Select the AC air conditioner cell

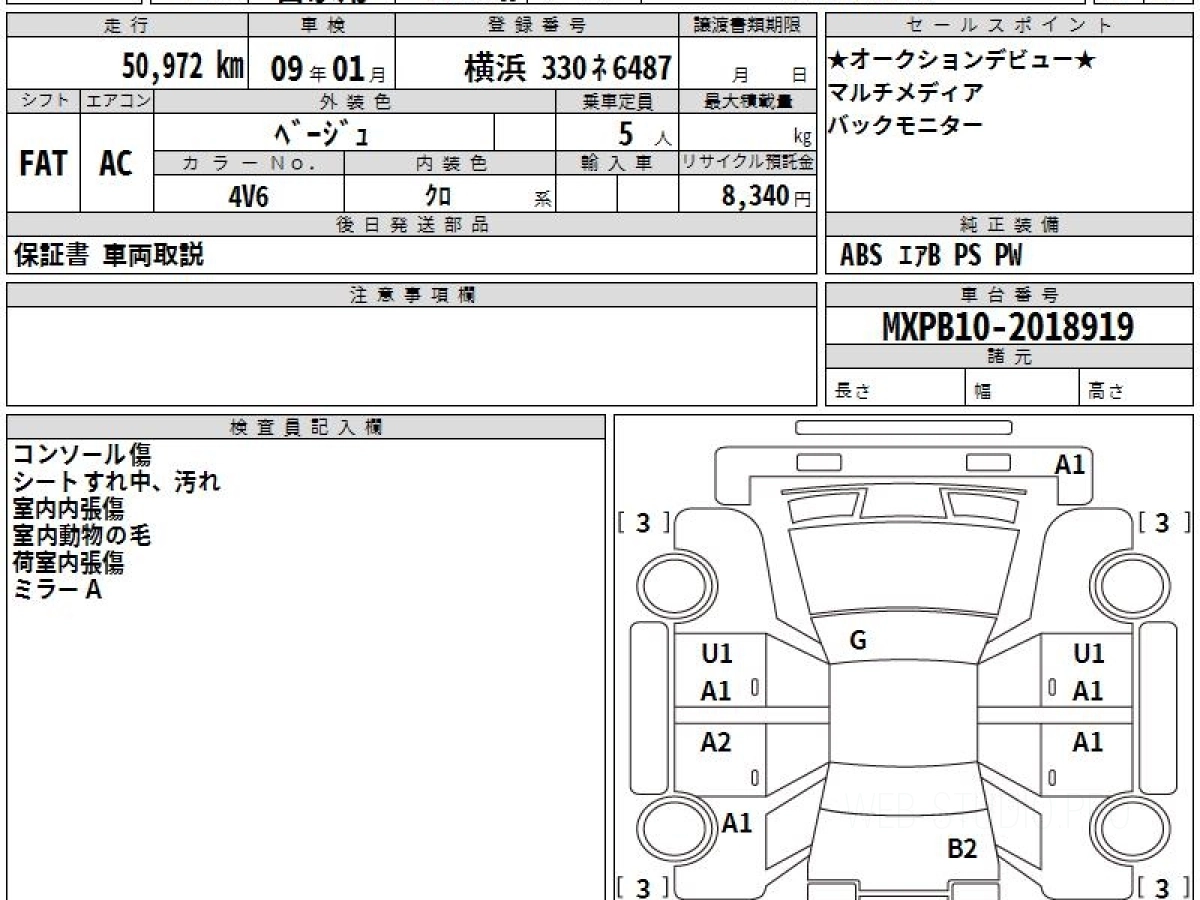[117, 164]
